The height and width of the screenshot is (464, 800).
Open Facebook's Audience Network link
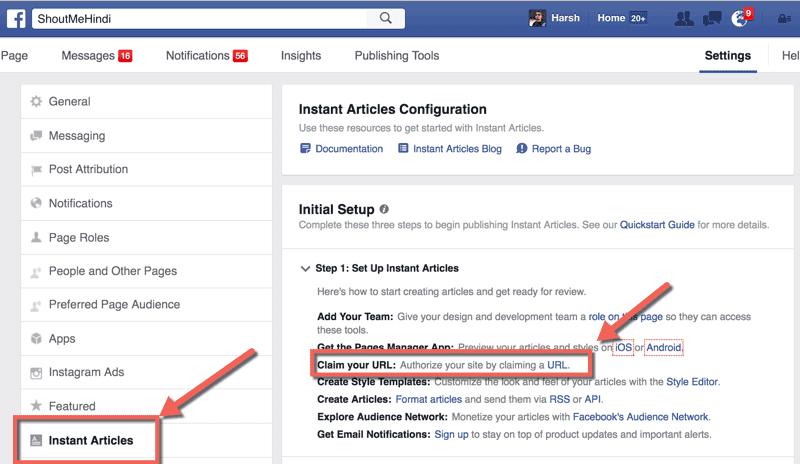(641, 417)
